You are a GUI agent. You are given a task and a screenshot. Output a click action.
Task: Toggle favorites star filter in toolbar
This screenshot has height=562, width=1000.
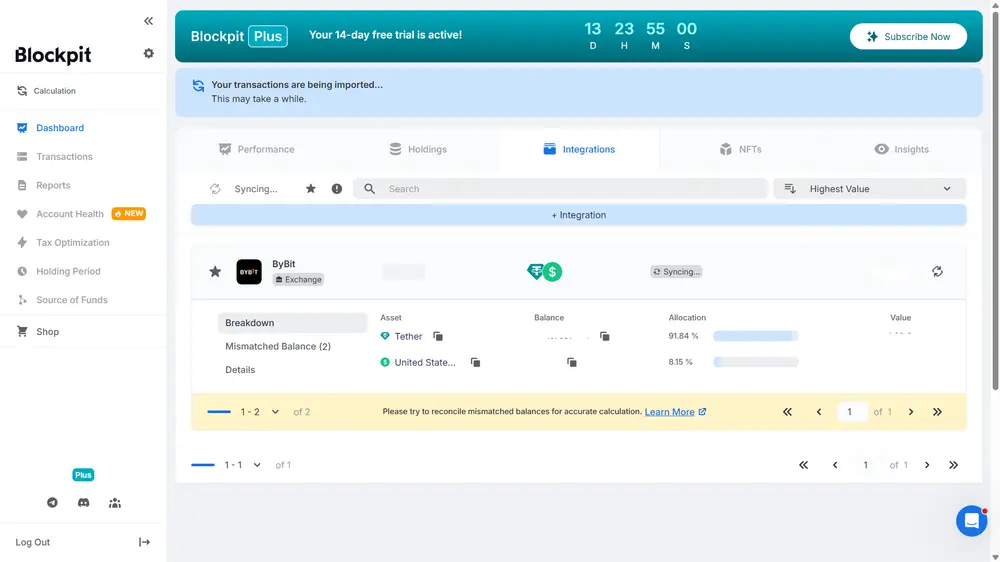pyautogui.click(x=311, y=189)
